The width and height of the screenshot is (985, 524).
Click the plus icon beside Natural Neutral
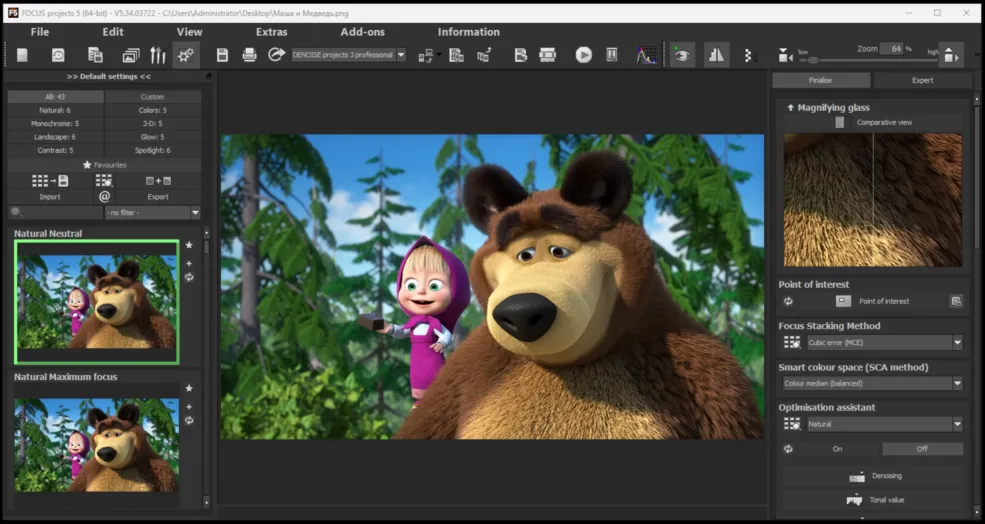pos(189,263)
